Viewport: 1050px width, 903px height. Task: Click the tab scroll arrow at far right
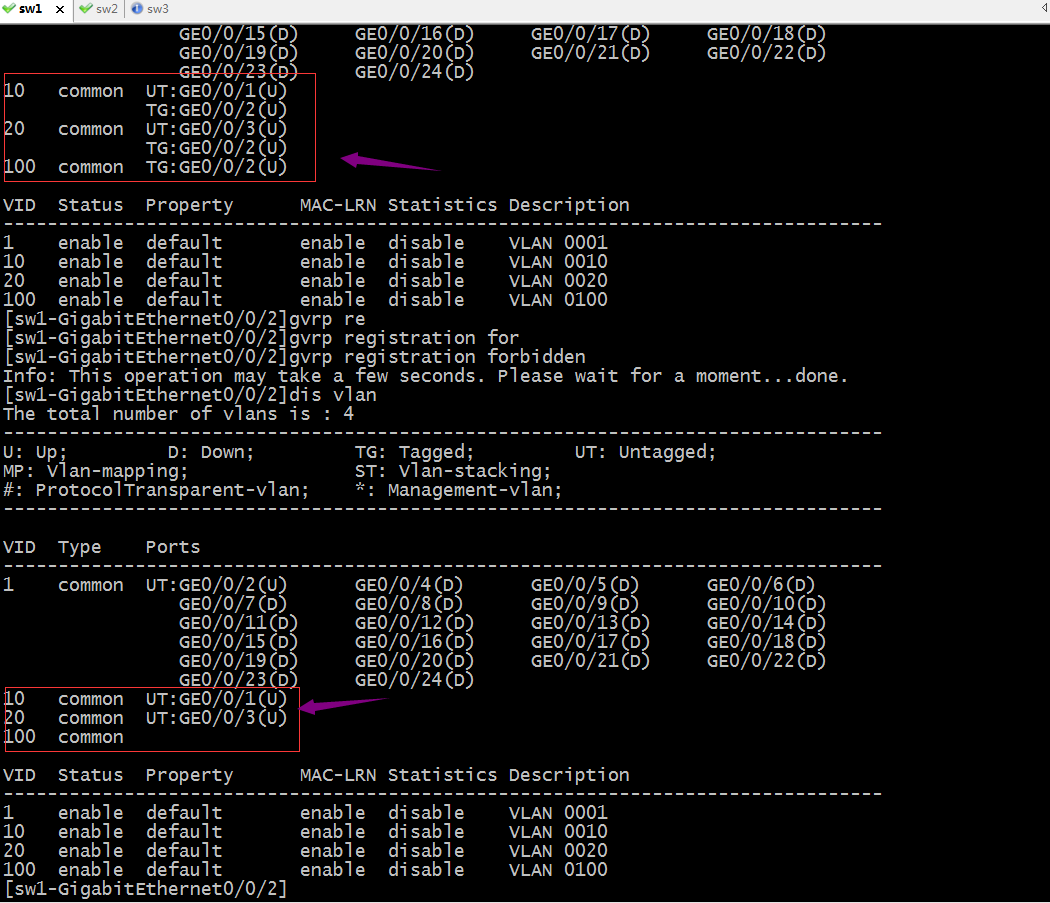pos(1045,8)
